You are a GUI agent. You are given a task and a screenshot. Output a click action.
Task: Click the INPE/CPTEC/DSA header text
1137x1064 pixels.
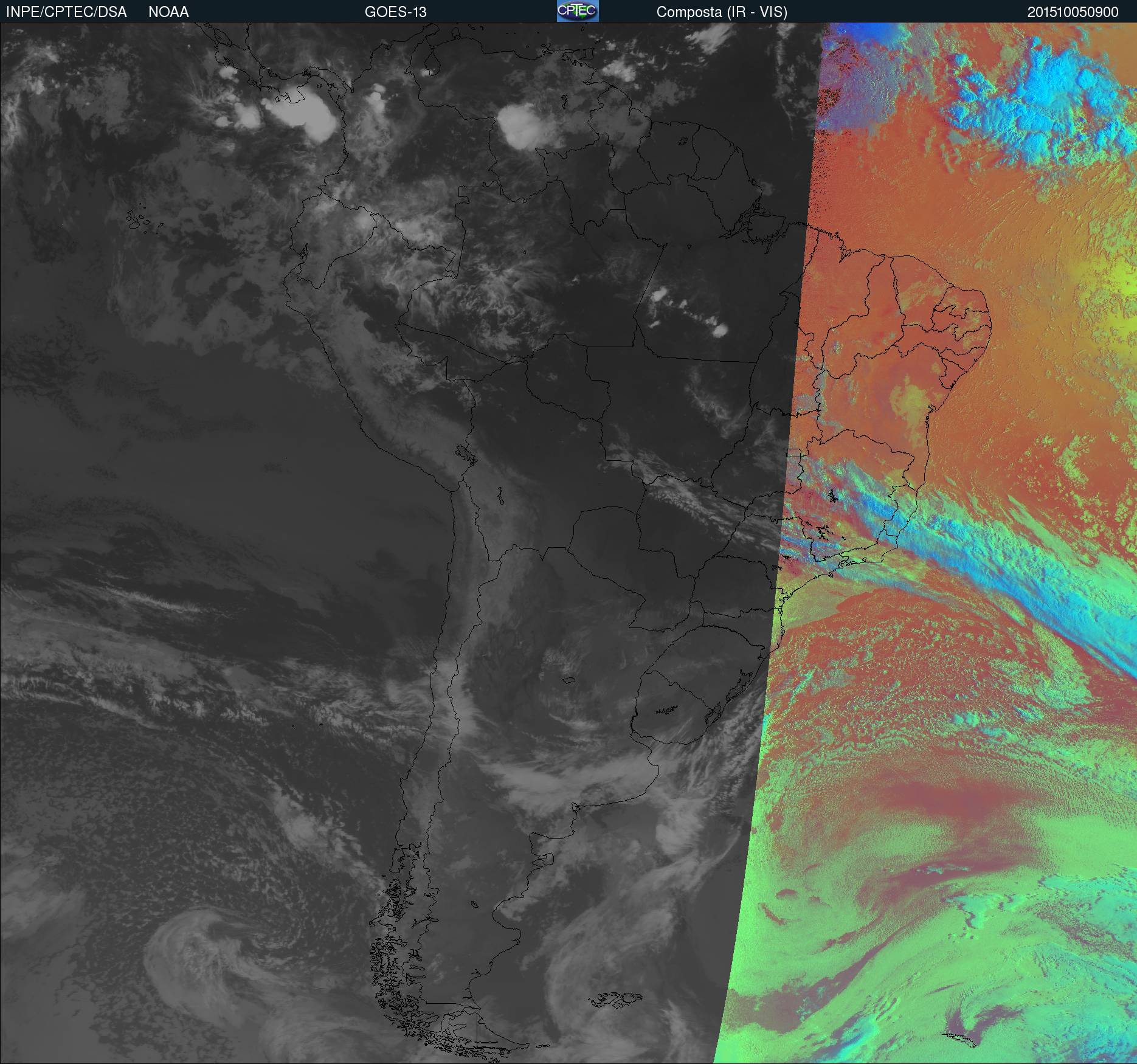point(66,12)
